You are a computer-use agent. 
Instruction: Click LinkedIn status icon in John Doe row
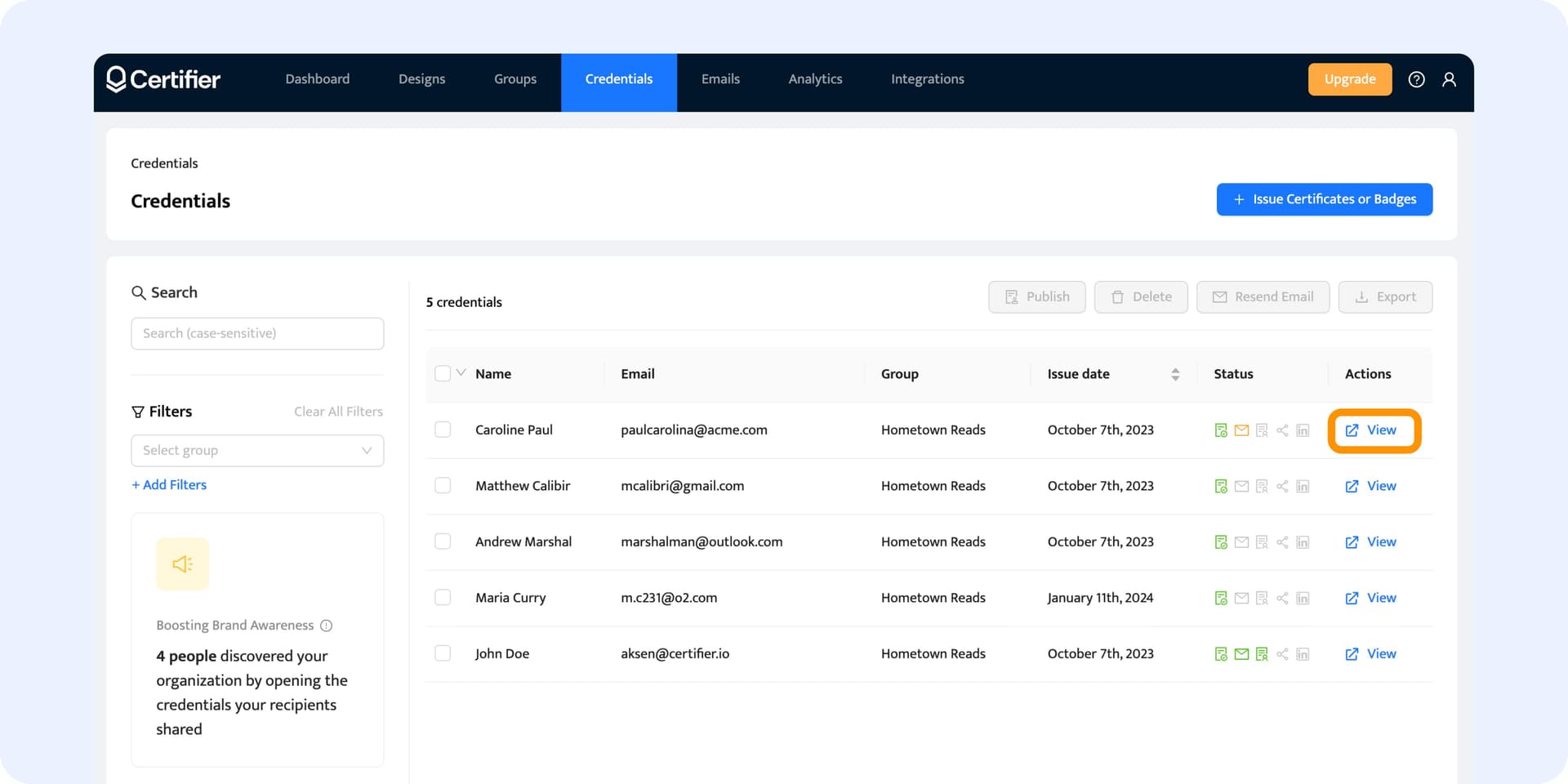coord(1303,654)
